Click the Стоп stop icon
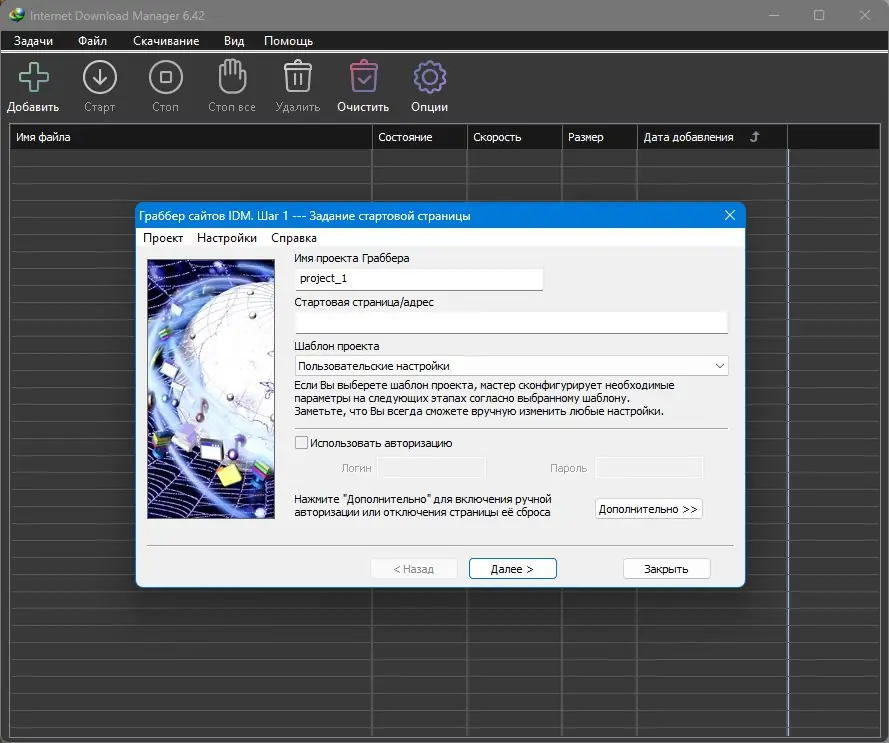 166,77
